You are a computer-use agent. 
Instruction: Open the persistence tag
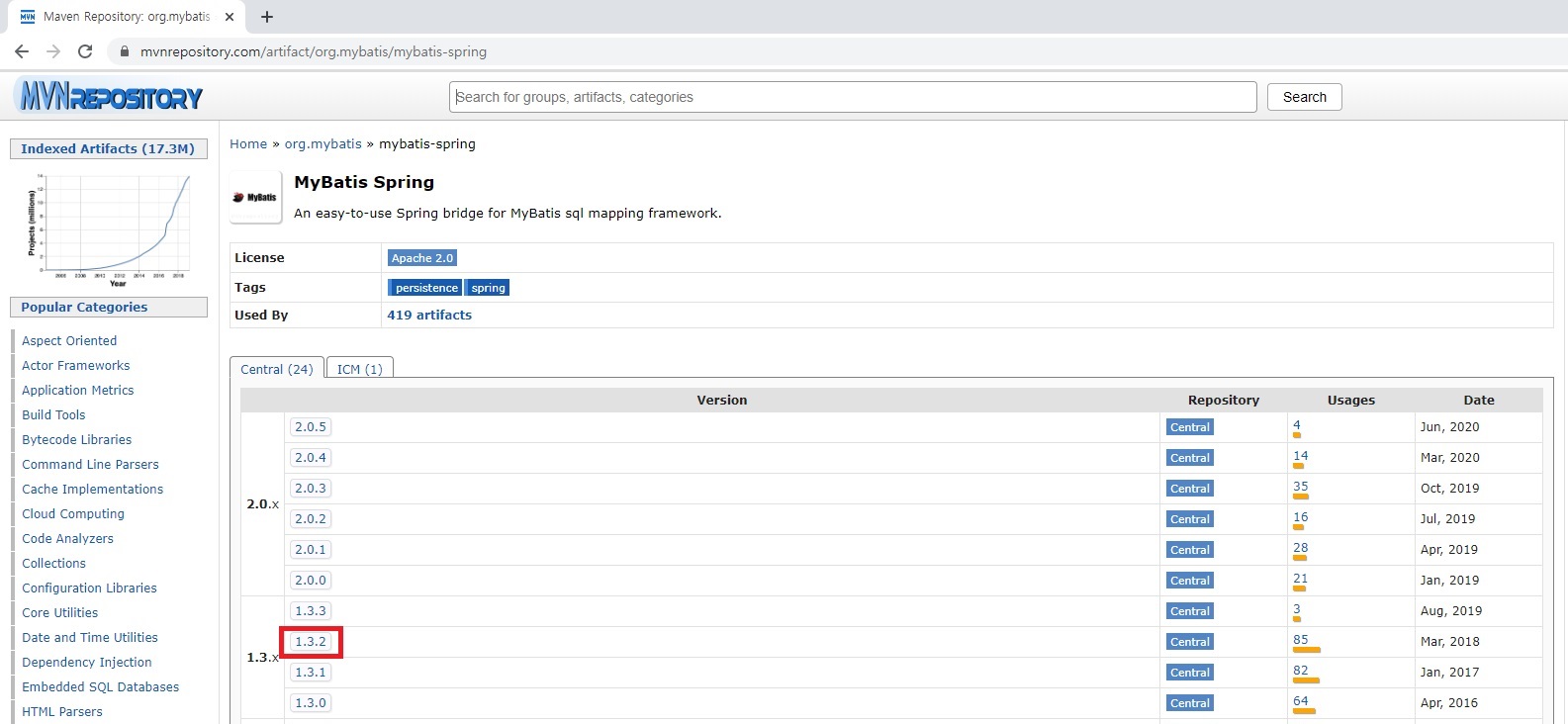pos(425,288)
